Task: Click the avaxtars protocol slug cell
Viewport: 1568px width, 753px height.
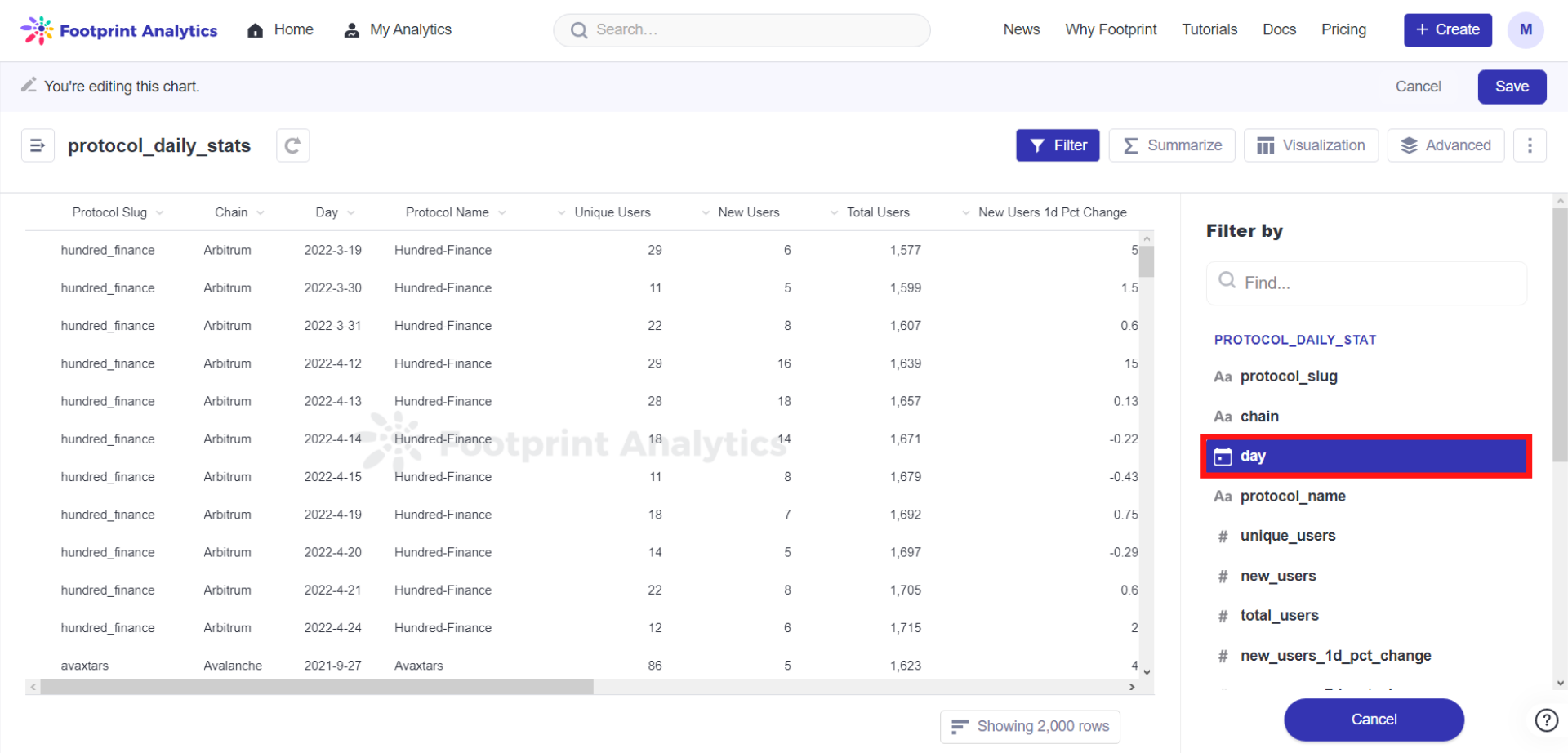Action: pyautogui.click(x=84, y=666)
